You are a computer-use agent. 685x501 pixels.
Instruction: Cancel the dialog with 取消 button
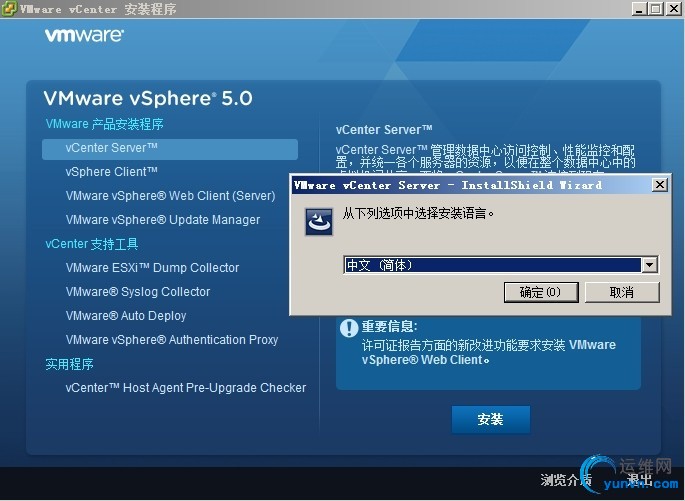click(622, 292)
